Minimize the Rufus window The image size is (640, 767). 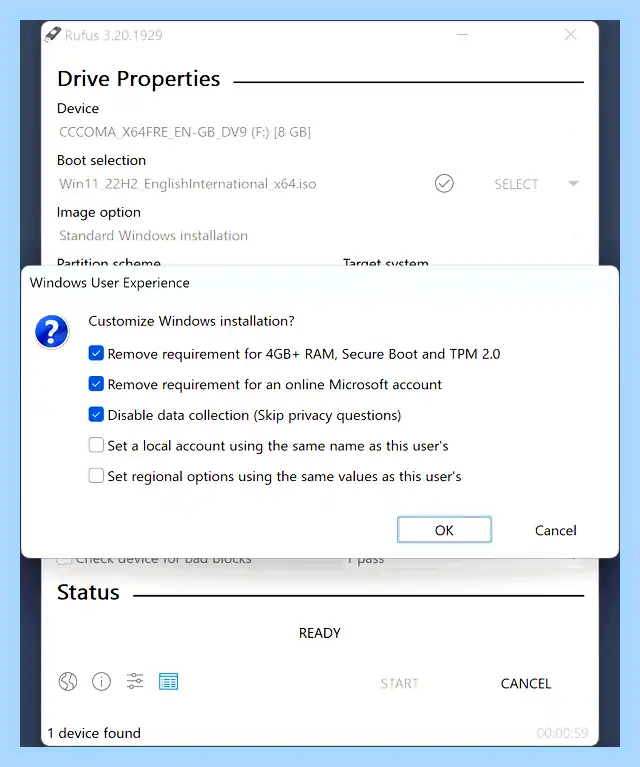[x=462, y=35]
